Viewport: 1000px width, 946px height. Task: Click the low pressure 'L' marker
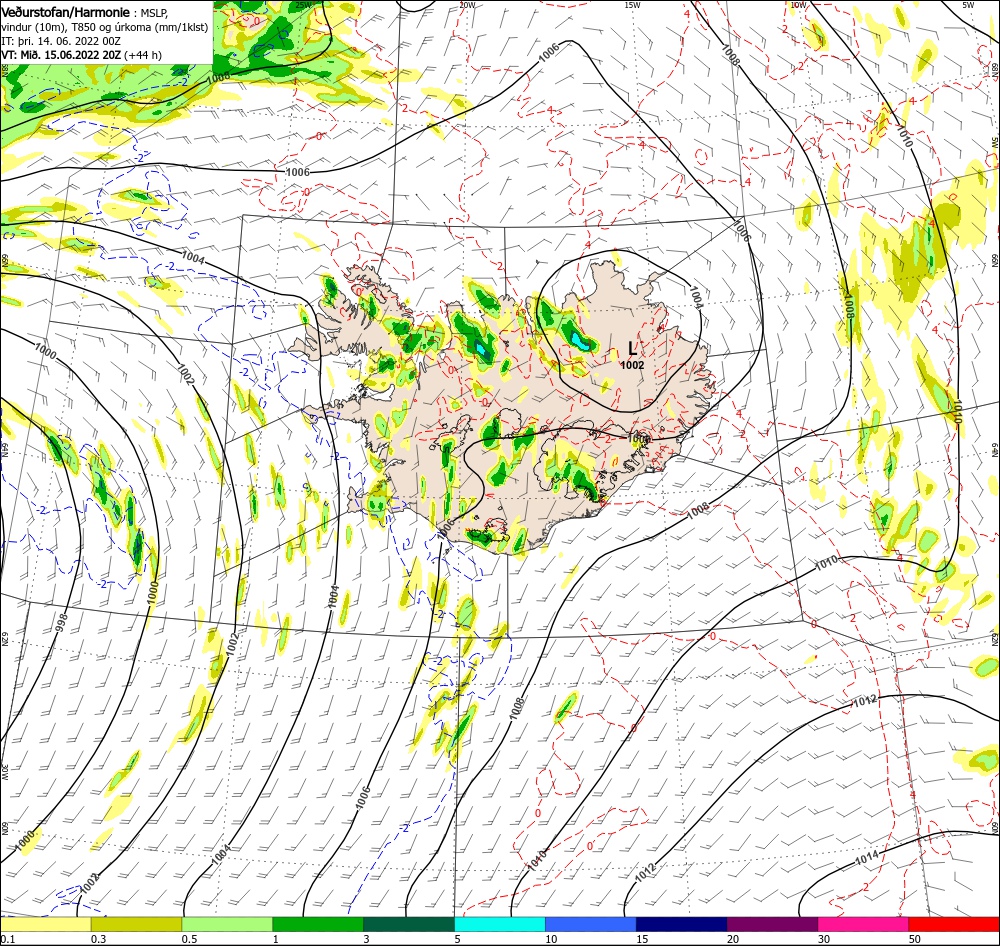(x=632, y=348)
